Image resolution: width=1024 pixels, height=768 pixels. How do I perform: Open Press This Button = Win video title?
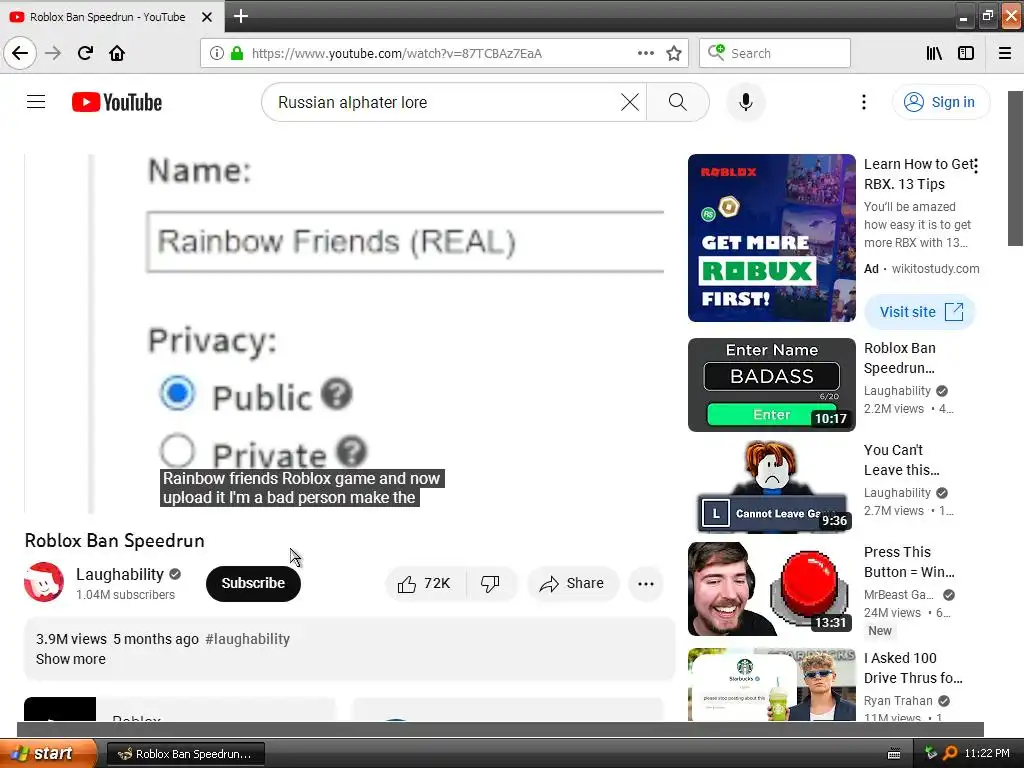click(x=909, y=562)
